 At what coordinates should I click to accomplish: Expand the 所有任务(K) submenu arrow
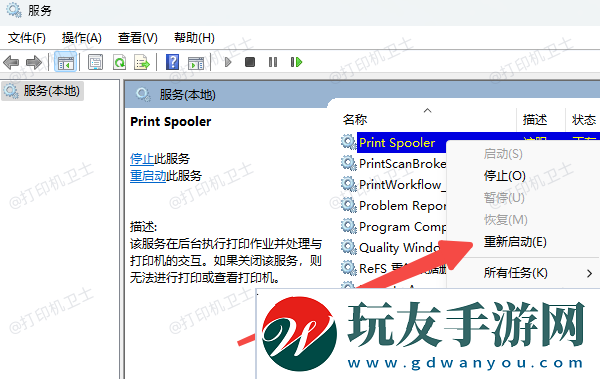(x=589, y=273)
